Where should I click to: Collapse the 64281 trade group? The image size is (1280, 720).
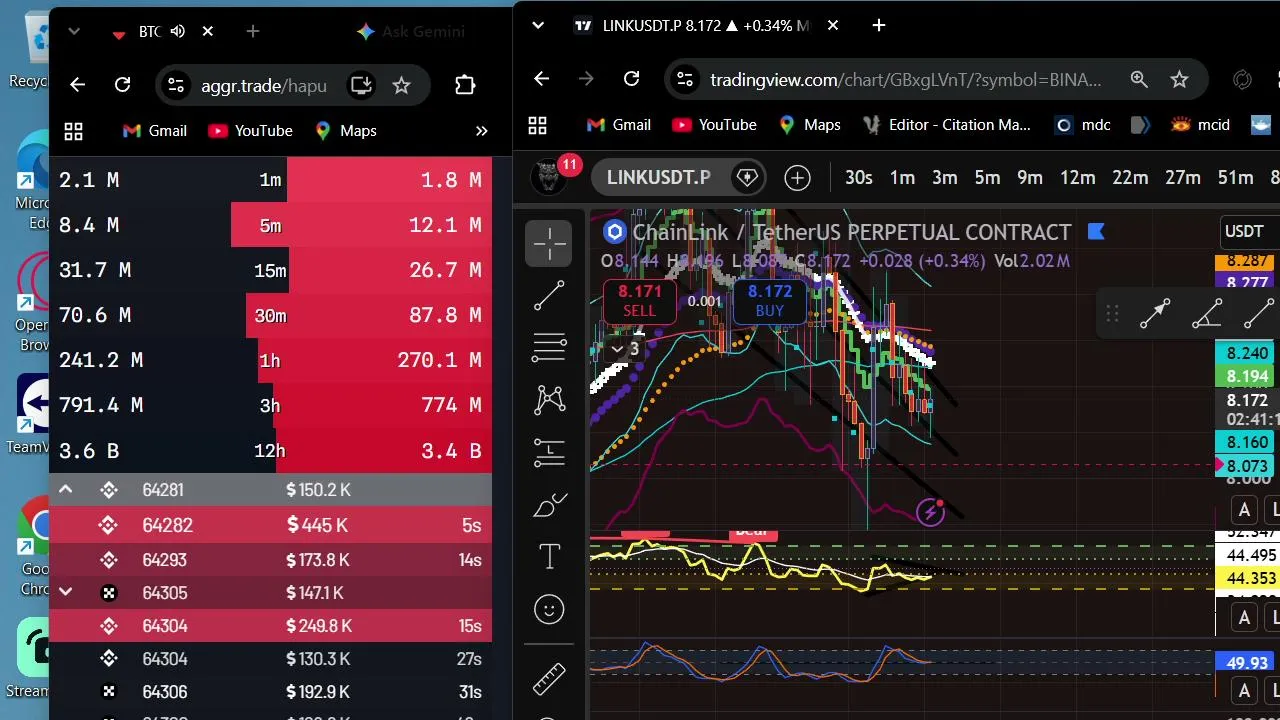[x=65, y=490]
